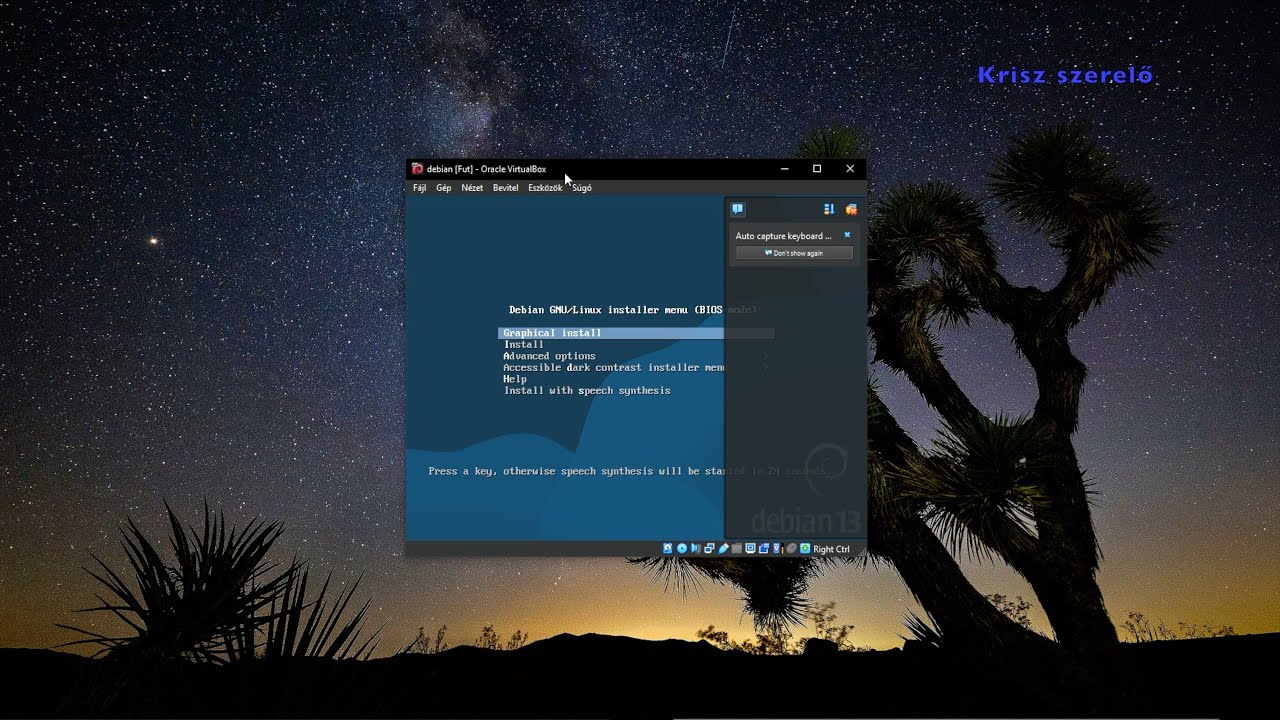1280x720 pixels.
Task: Click the VirtualBox icon in title bar
Action: point(418,169)
